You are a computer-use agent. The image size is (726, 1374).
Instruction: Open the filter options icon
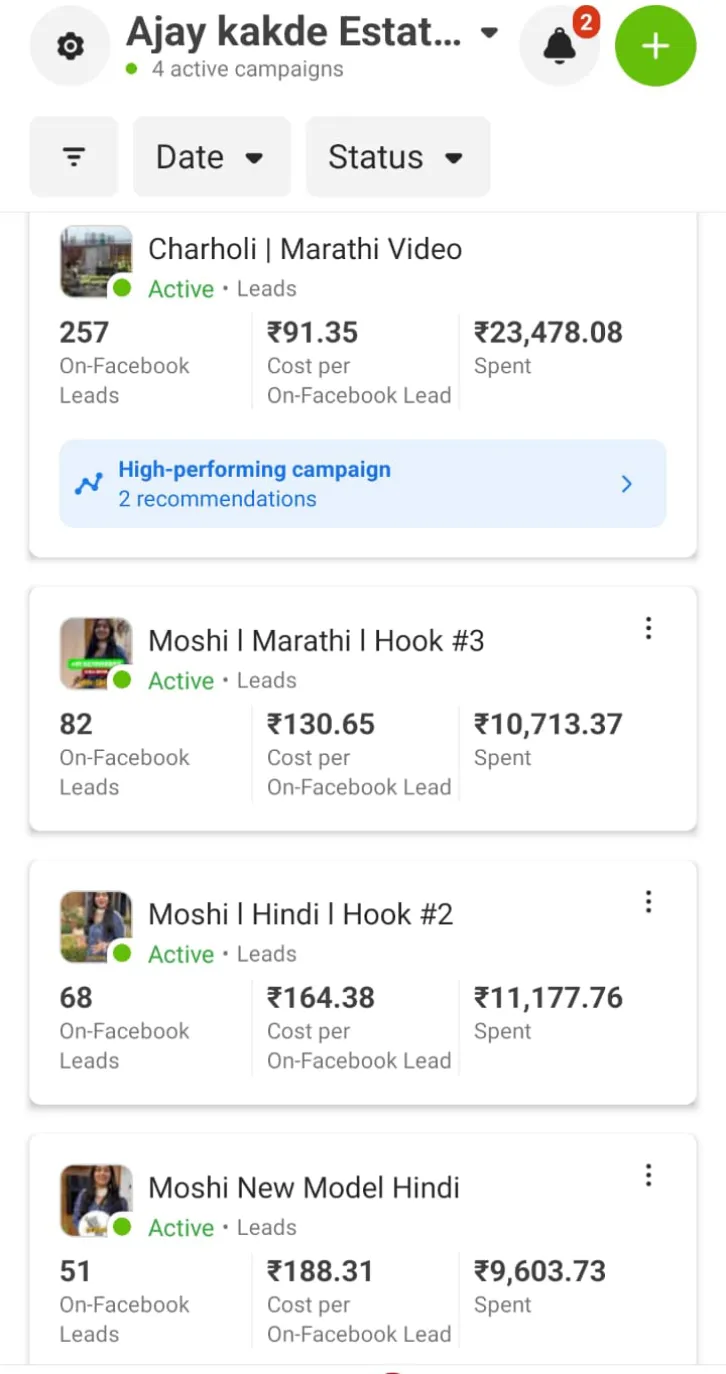coord(74,157)
